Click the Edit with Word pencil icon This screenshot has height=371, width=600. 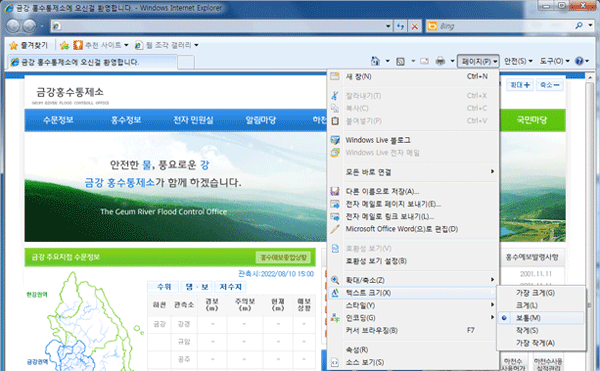335,229
